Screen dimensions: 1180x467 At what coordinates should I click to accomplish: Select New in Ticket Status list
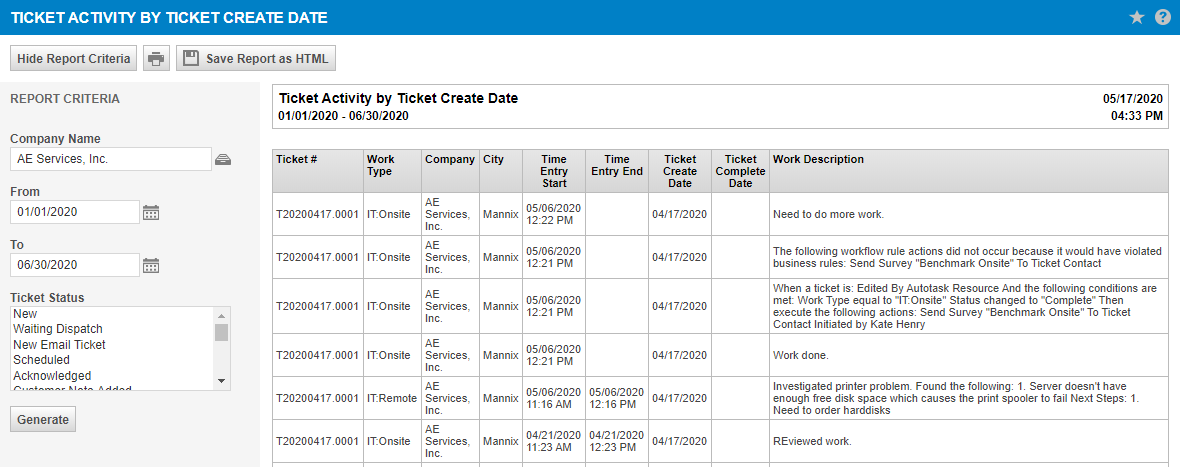pos(25,314)
